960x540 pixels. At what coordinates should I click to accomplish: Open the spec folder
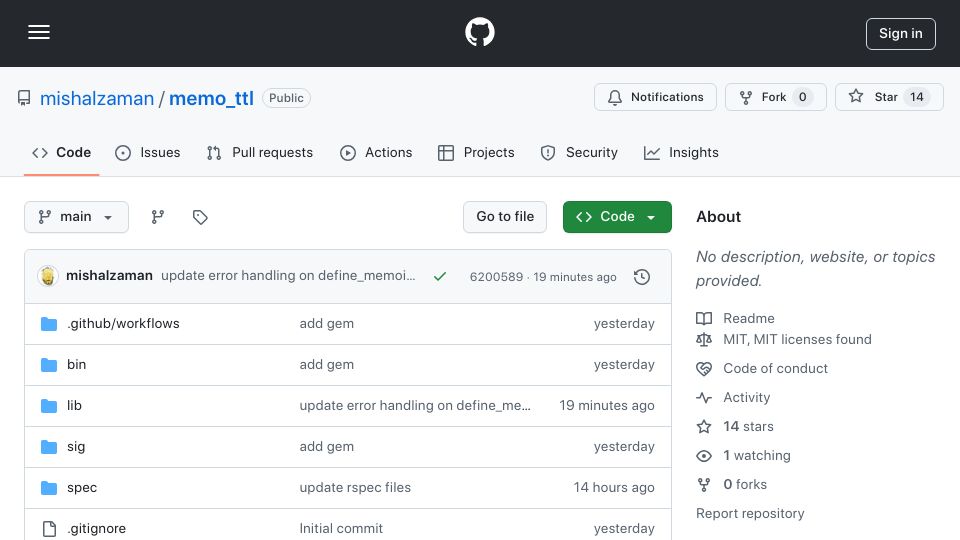coord(82,487)
